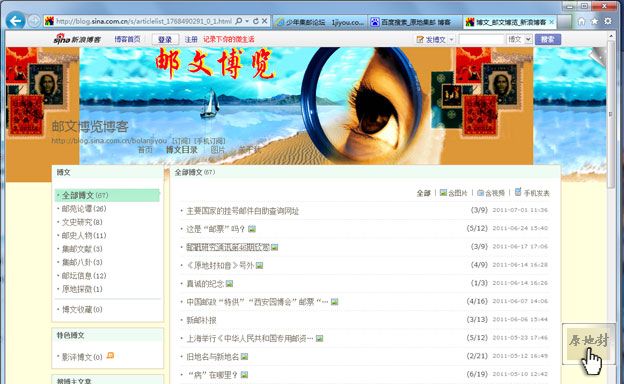Click the vertical page scrollbar thumb
Image resolution: width=624 pixels, height=384 pixels.
tap(611, 114)
